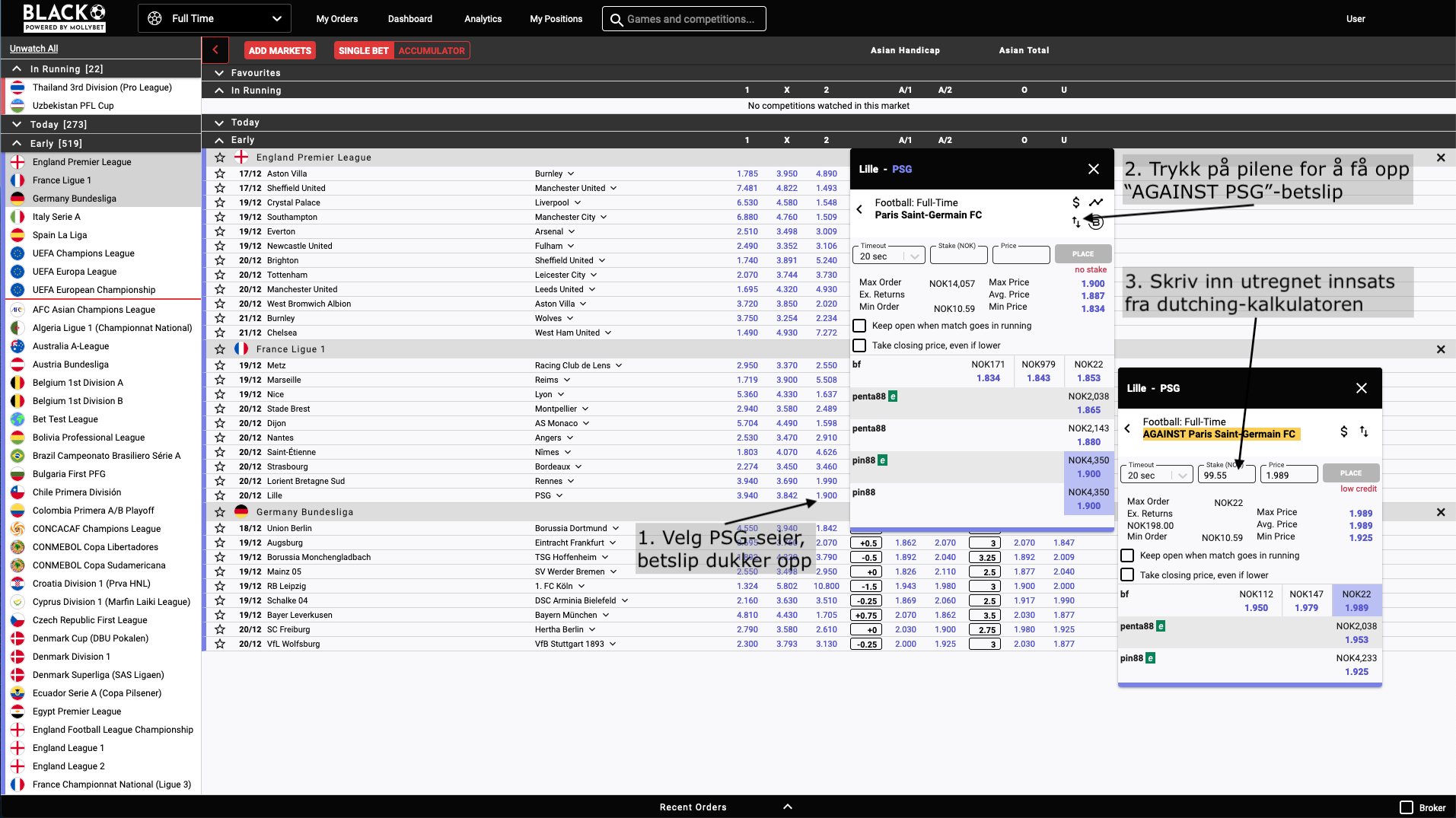Open the User menu
The image size is (1456, 818).
point(1356,19)
